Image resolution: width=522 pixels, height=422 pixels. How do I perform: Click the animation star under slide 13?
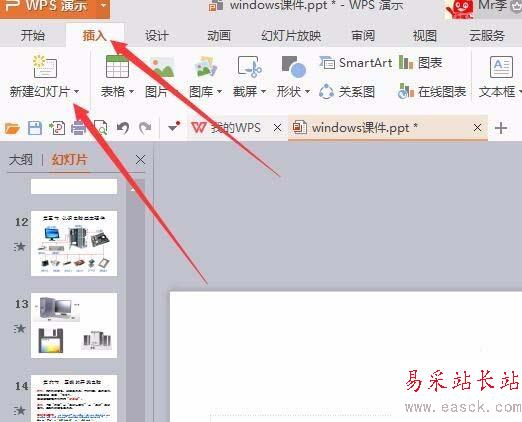point(20,329)
